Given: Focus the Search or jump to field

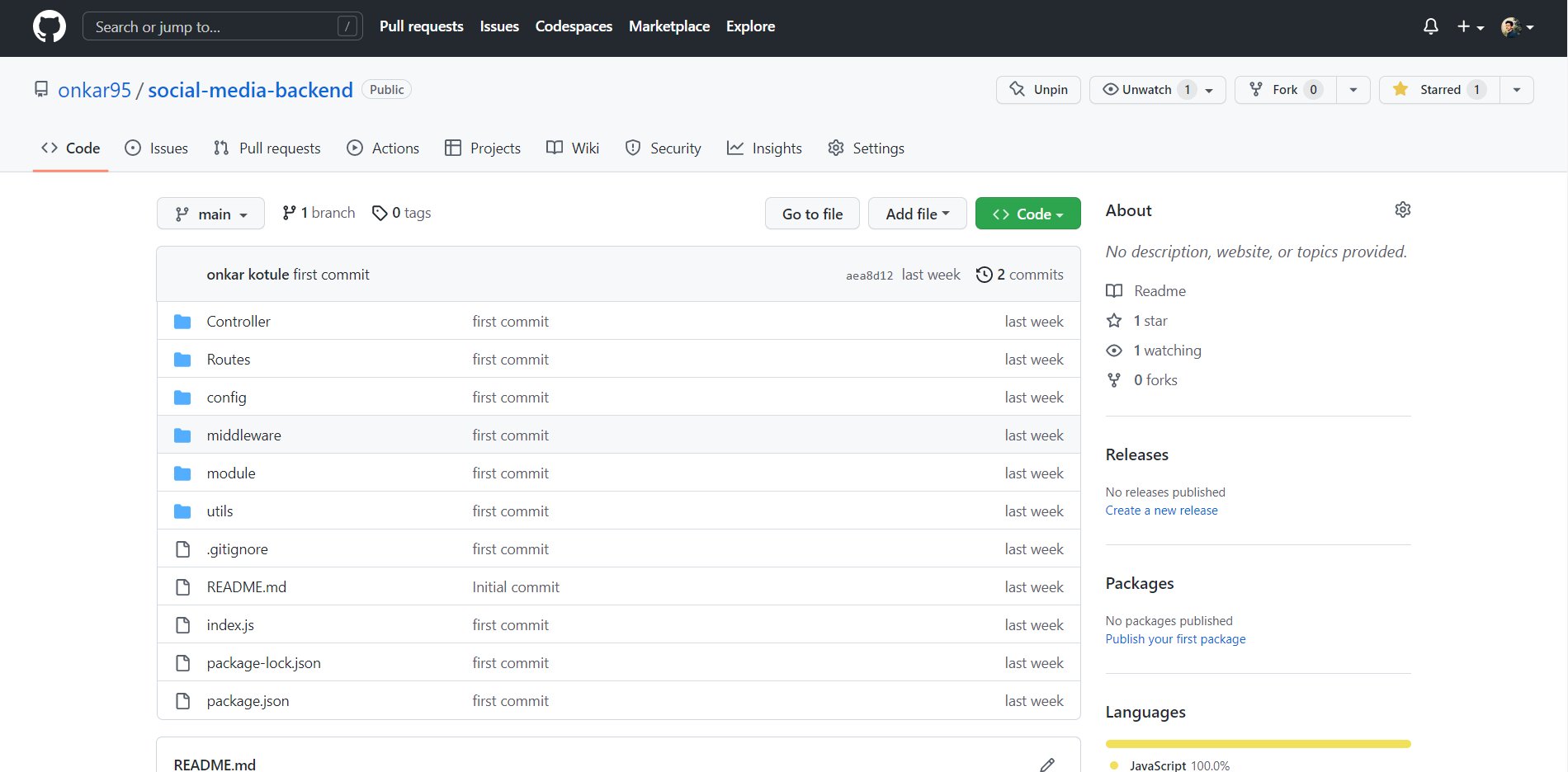Looking at the screenshot, I should (x=222, y=26).
